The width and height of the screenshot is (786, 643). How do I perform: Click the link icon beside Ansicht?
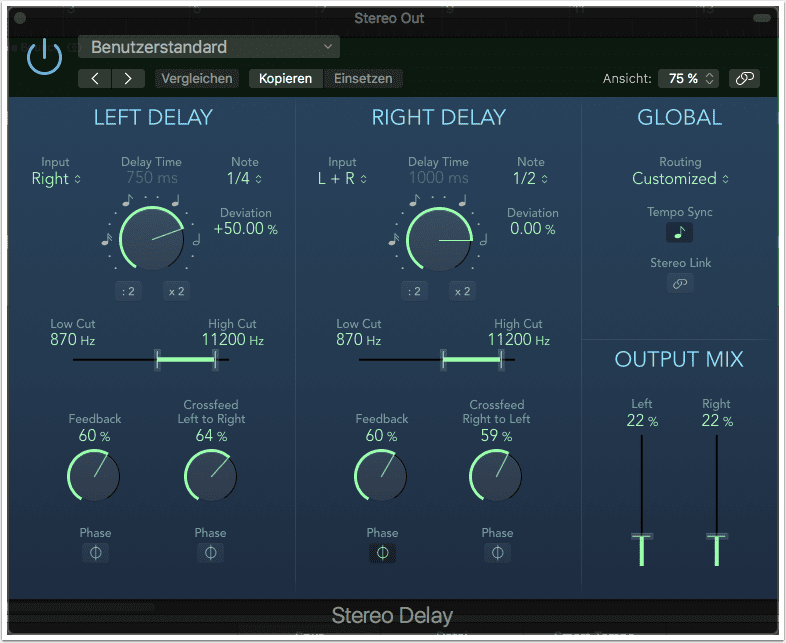pyautogui.click(x=744, y=78)
